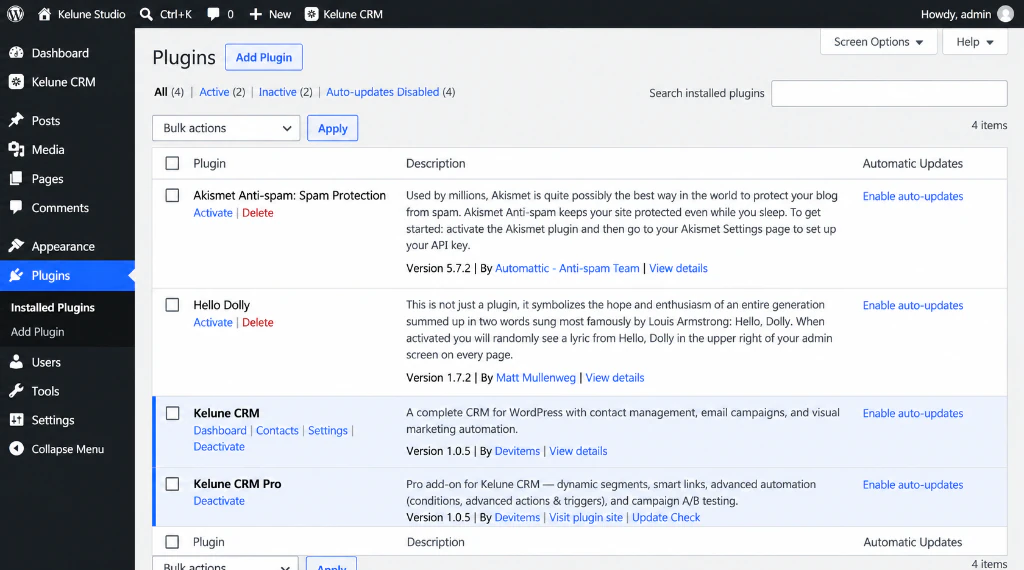Click Visit plugin site link
Viewport: 1024px width, 570px height.
[586, 517]
